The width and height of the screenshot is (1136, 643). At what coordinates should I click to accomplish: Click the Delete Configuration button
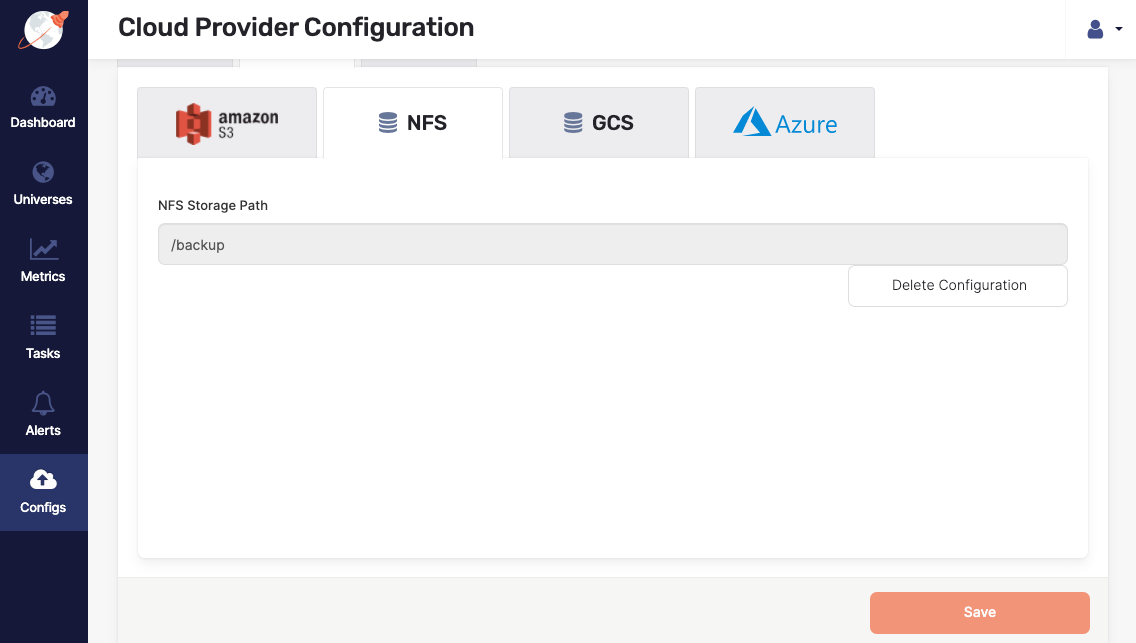click(x=957, y=285)
